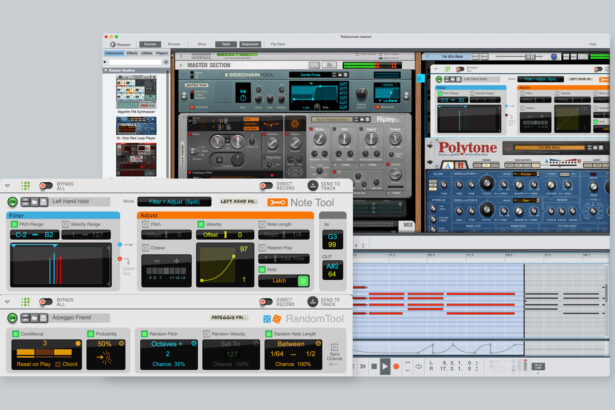615x410 pixels.
Task: Enable Pitch checkbox in Adjust section
Action: pyautogui.click(x=146, y=224)
